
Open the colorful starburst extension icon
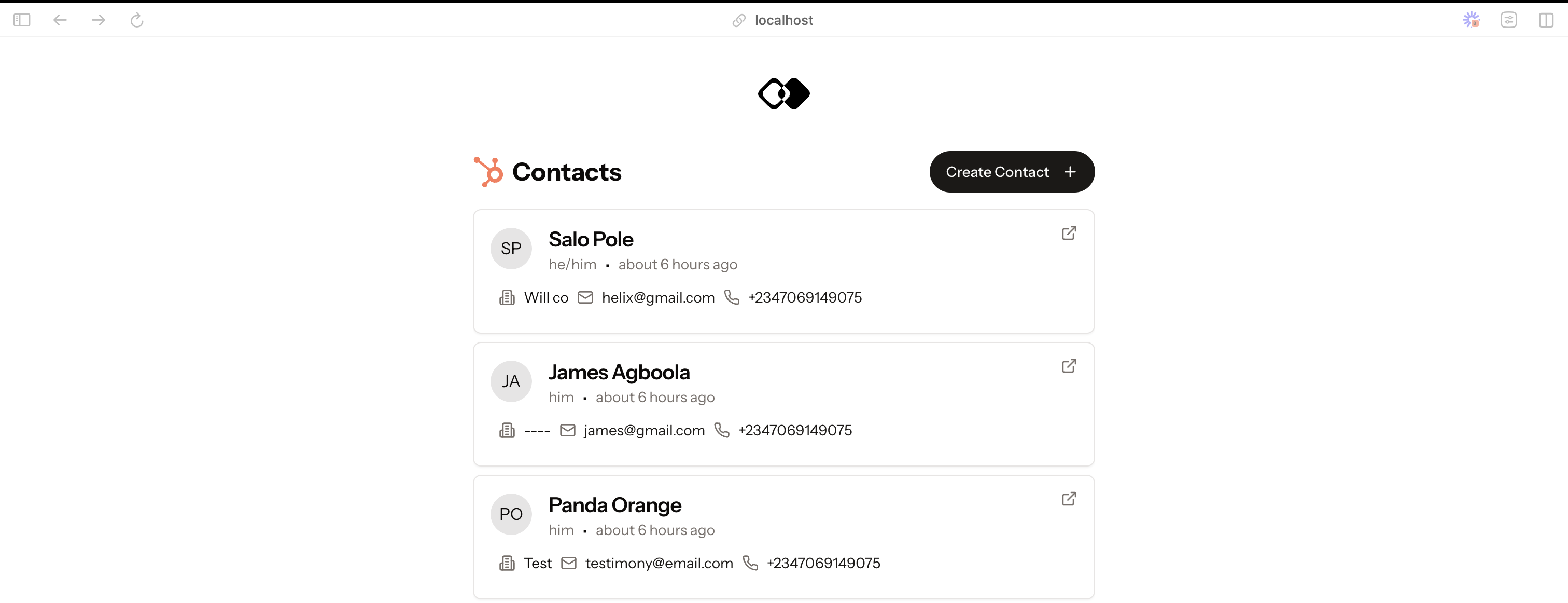tap(1471, 20)
